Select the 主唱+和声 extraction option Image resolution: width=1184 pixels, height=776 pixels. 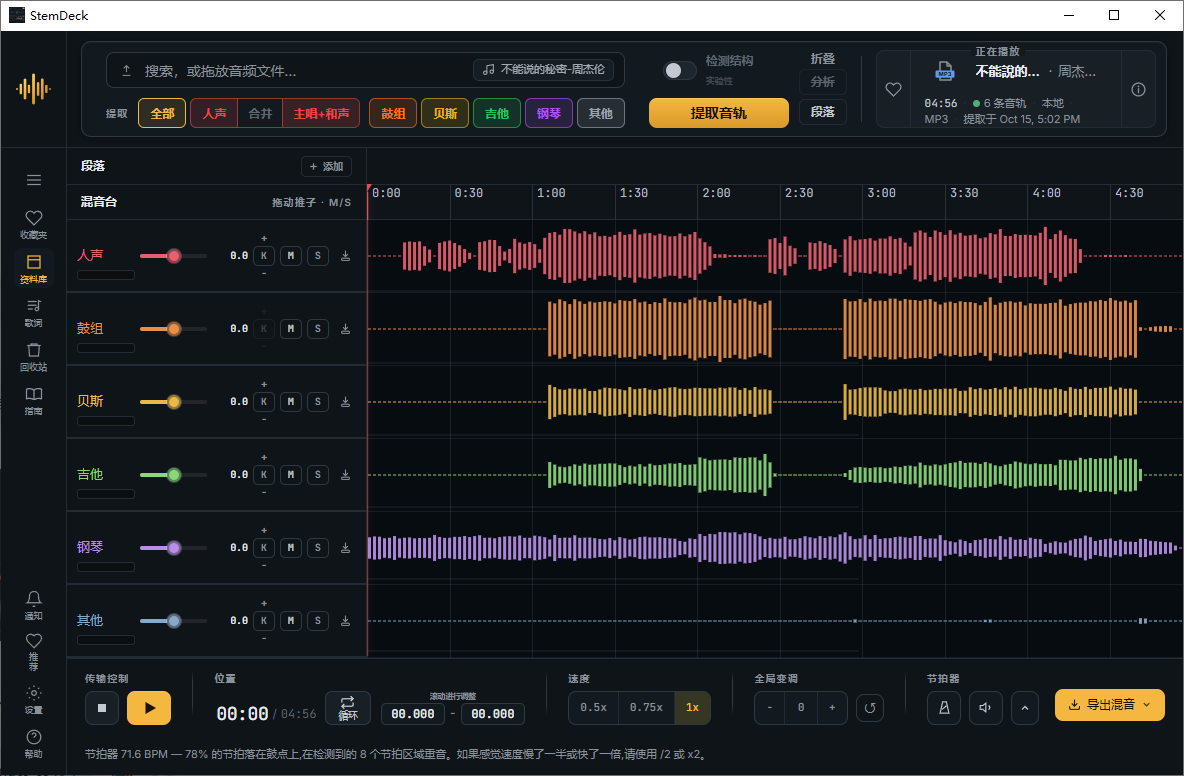321,113
